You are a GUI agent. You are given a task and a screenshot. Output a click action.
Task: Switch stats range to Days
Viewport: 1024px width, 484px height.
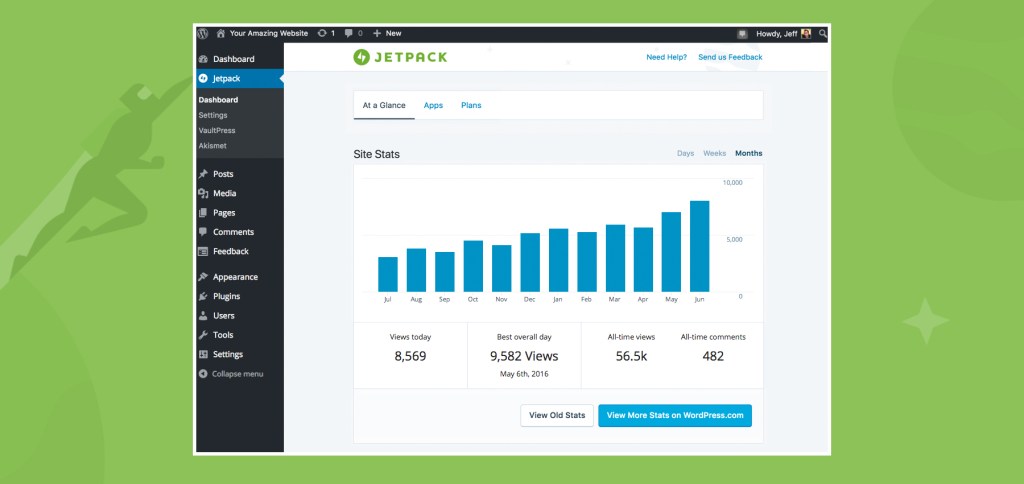685,153
